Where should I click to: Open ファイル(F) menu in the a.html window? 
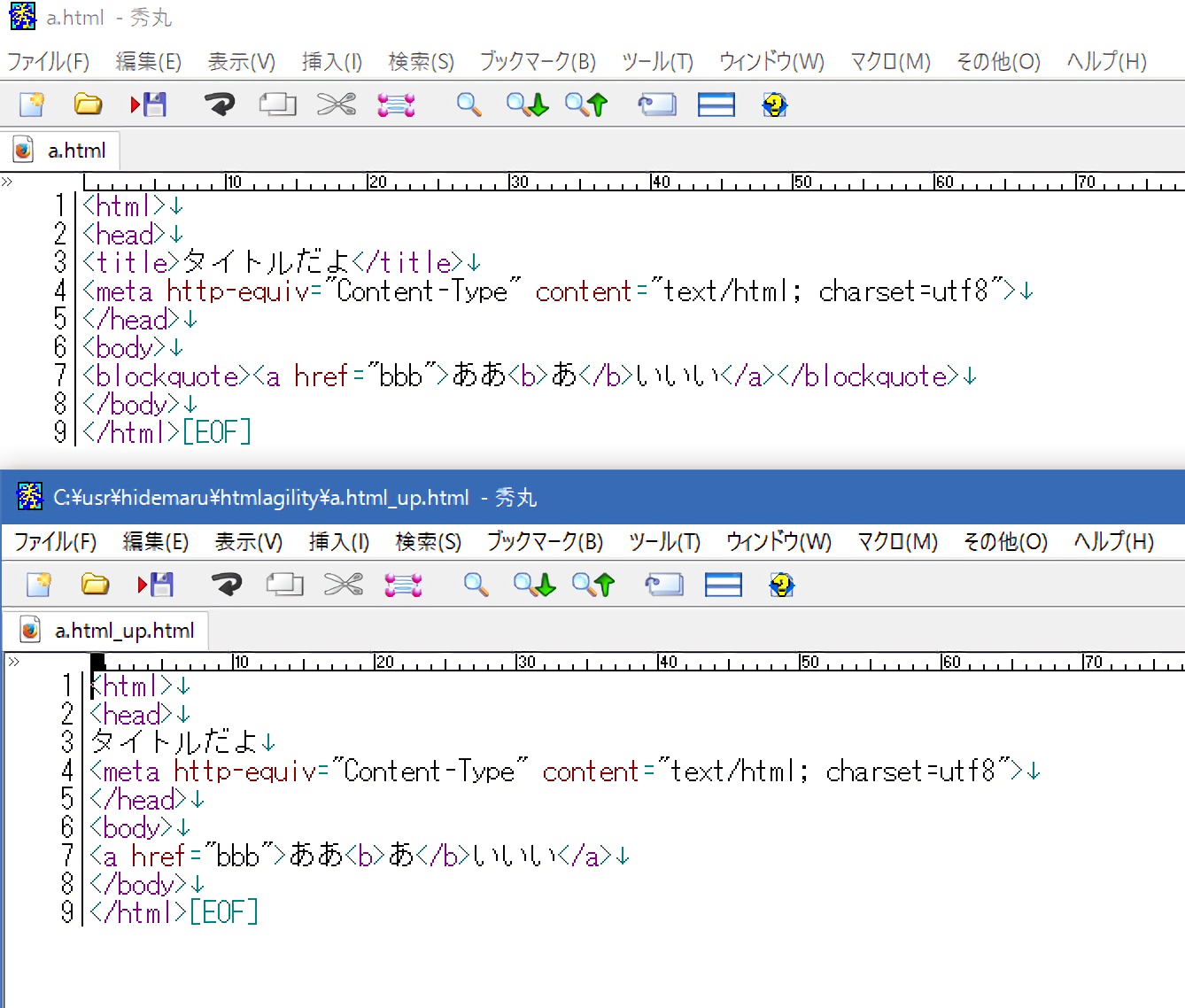(x=49, y=61)
